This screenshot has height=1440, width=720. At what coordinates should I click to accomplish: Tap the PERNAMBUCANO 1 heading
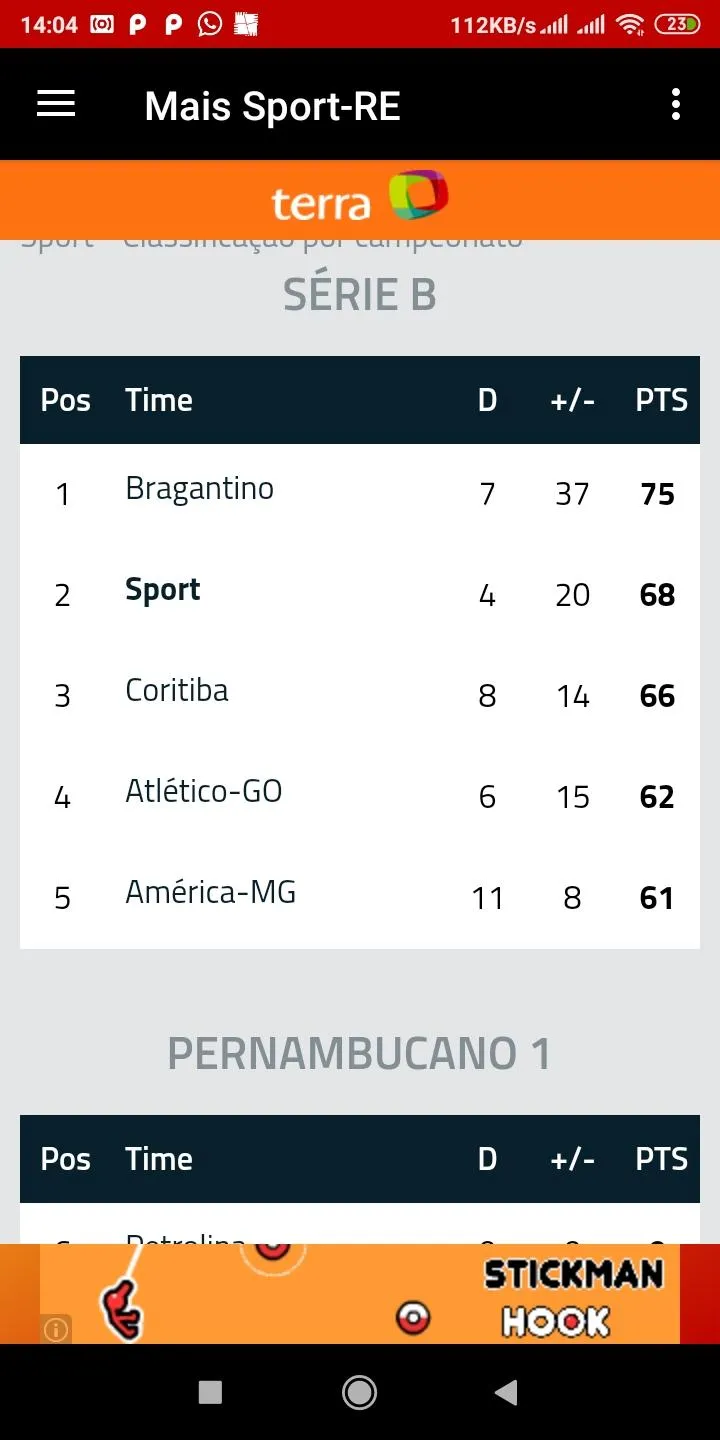[x=359, y=1054]
